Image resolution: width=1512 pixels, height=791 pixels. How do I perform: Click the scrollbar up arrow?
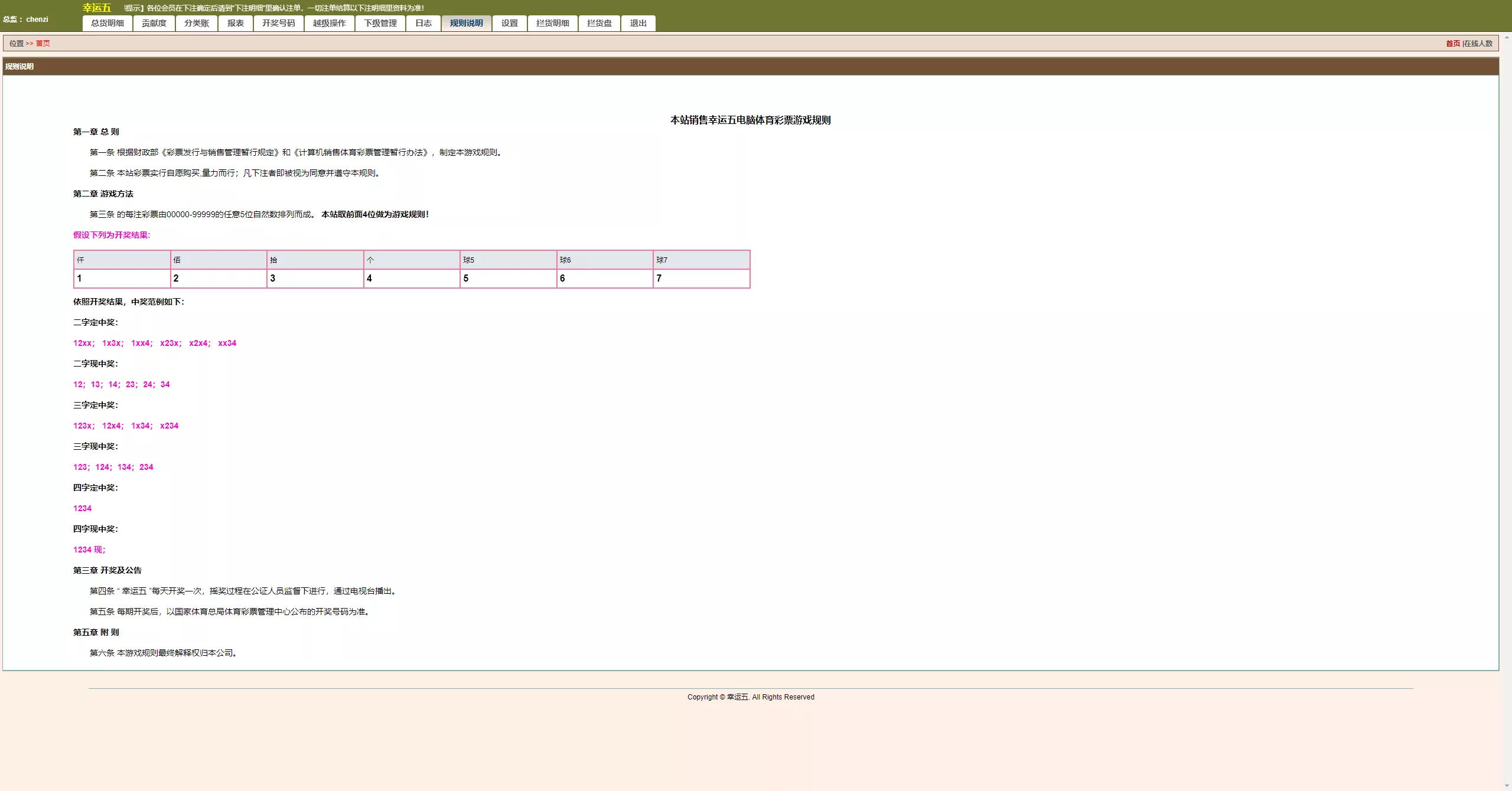click(1507, 37)
